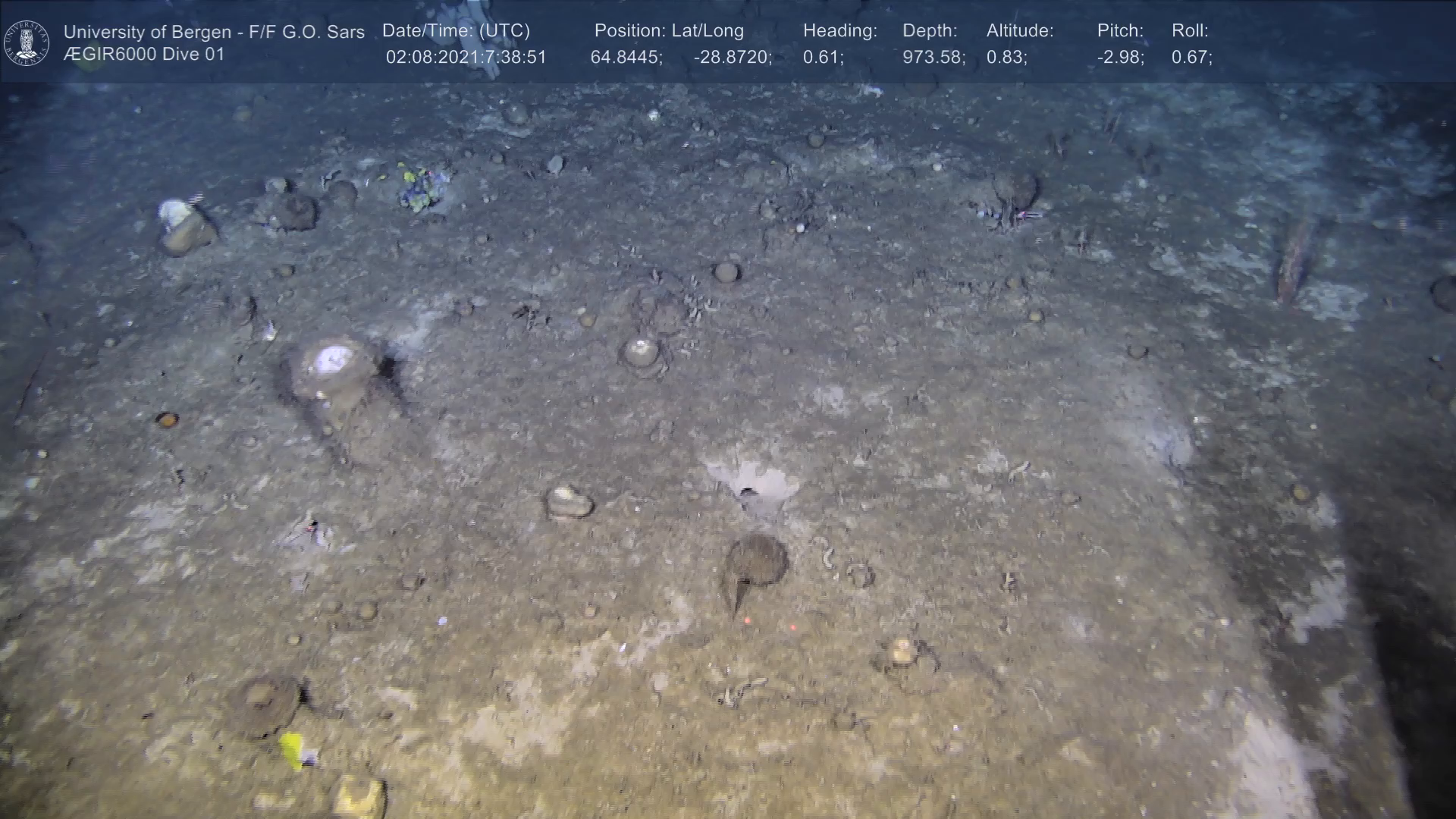1456x819 pixels.
Task: Click the Depth label
Action: point(930,31)
